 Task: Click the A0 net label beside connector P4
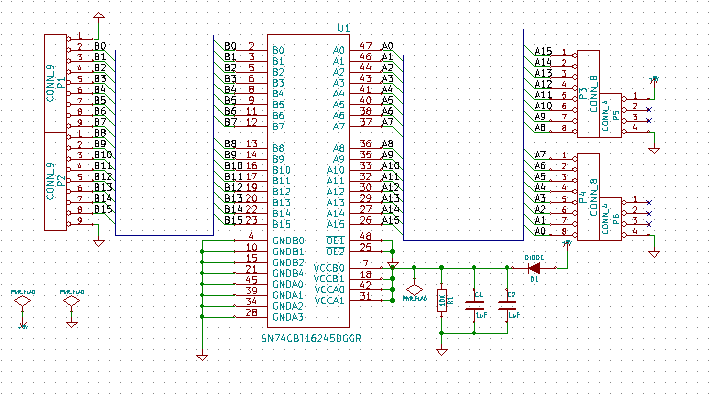click(x=540, y=231)
